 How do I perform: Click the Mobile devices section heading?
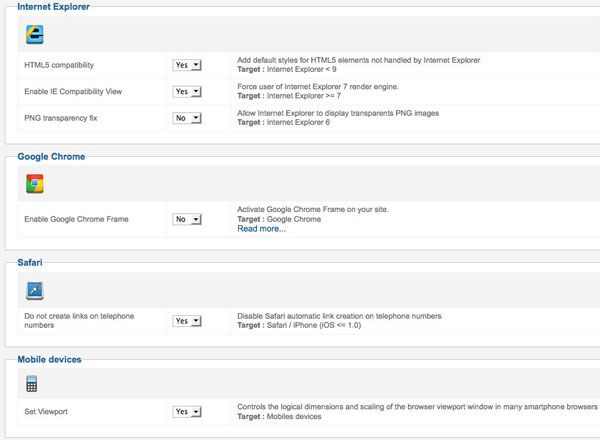[x=49, y=359]
